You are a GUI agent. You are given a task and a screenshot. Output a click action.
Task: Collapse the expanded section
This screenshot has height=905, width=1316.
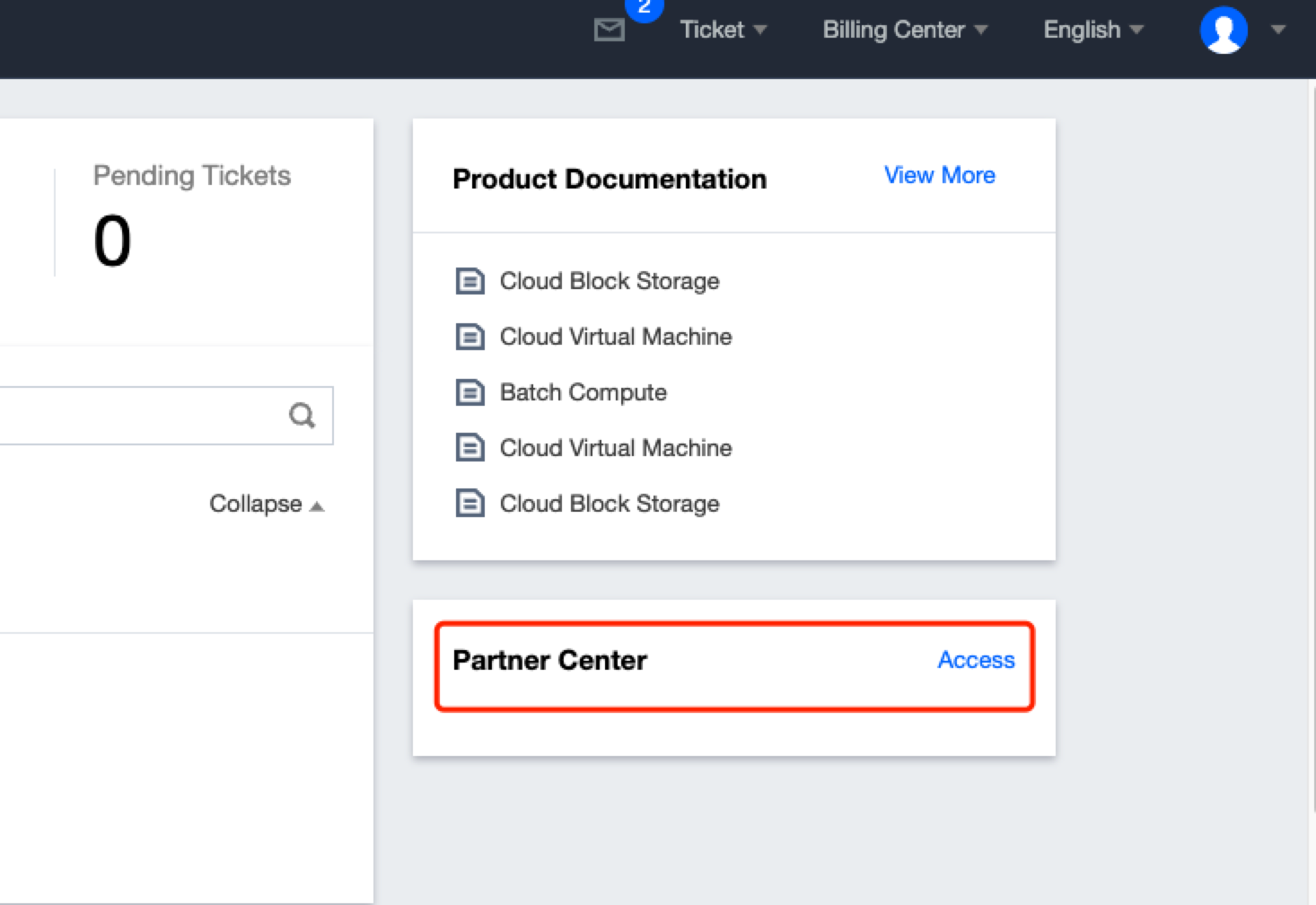[x=266, y=504]
